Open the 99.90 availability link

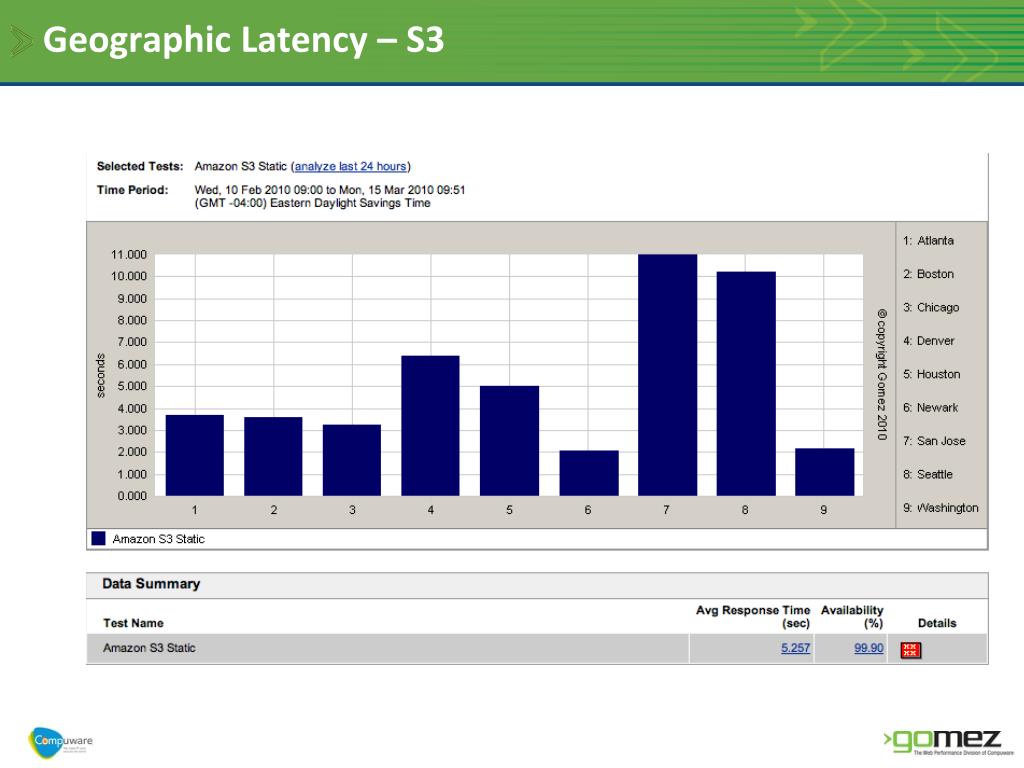point(869,648)
